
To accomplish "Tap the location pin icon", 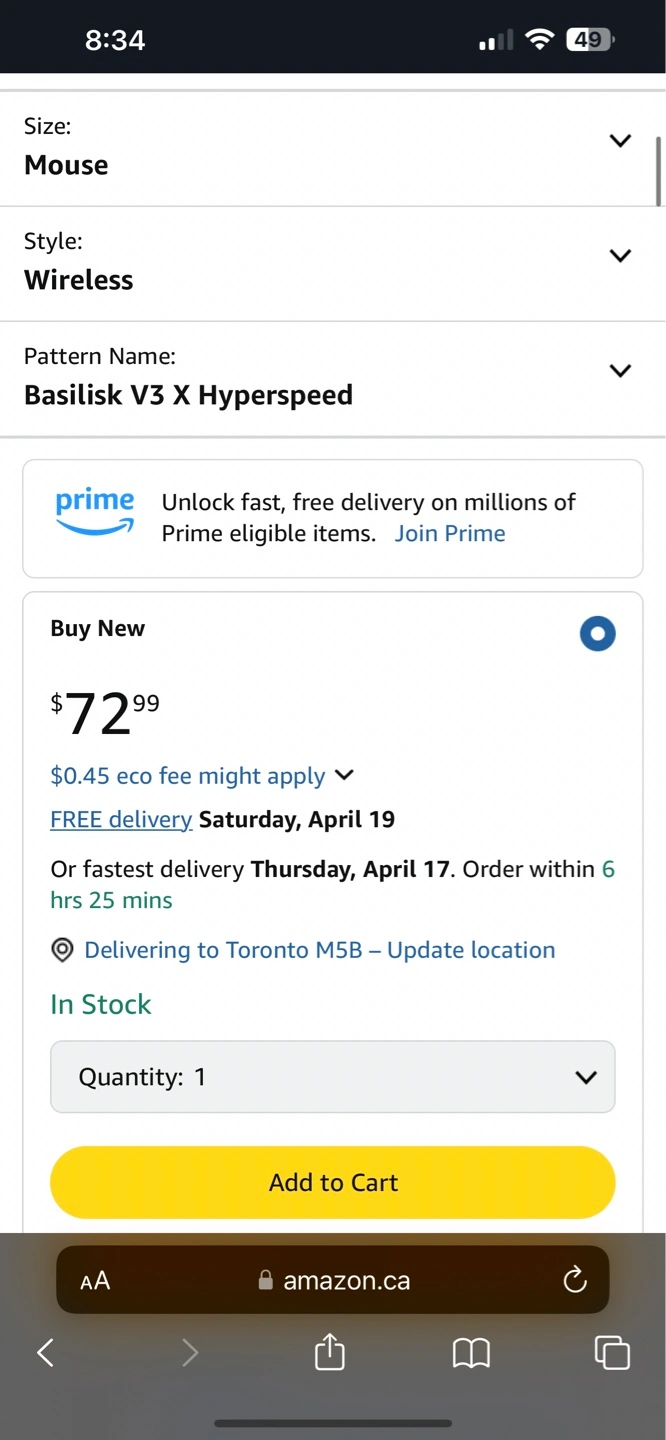I will (x=62, y=950).
